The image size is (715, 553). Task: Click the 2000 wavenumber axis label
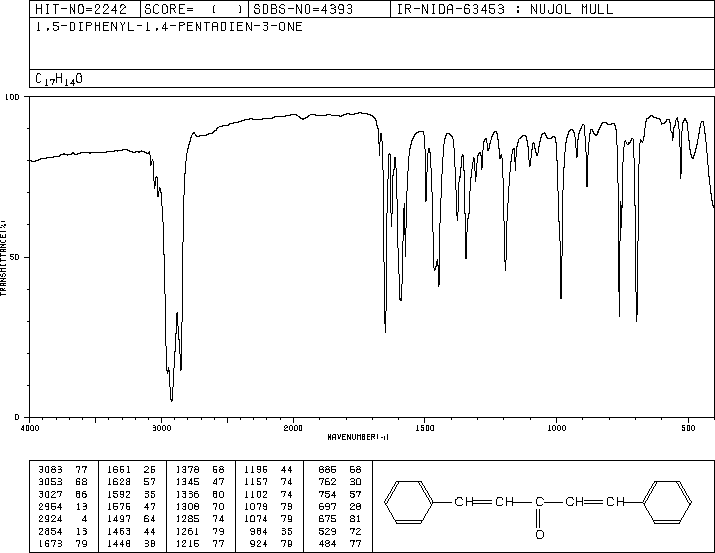point(293,428)
